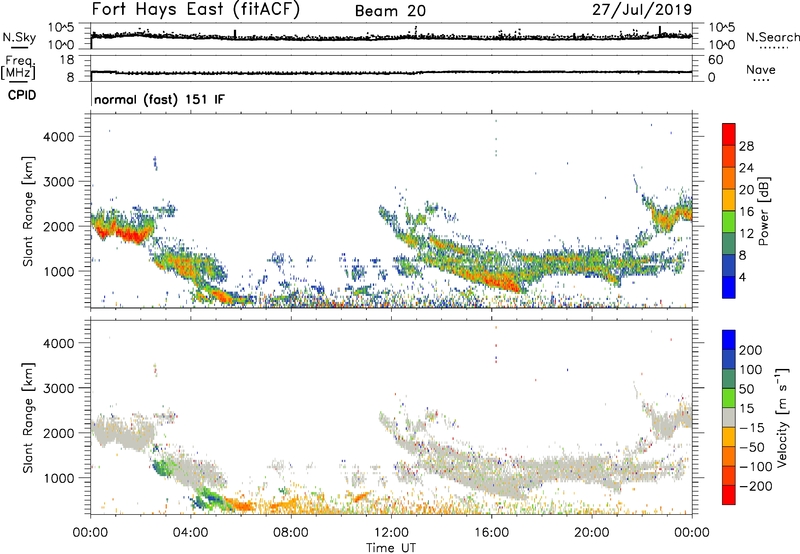Click the date '27/Jul/2019'
This screenshot has width=800, height=554.
(x=642, y=10)
